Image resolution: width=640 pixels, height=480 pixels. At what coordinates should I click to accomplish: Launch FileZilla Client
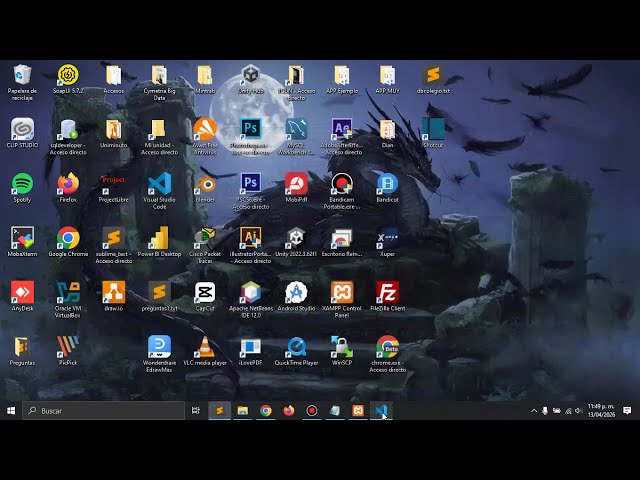pyautogui.click(x=387, y=296)
